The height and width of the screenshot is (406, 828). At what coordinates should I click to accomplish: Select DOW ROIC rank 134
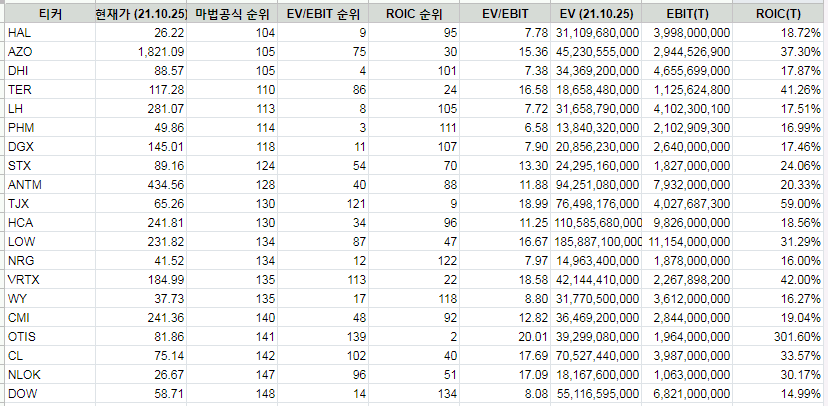coord(414,394)
